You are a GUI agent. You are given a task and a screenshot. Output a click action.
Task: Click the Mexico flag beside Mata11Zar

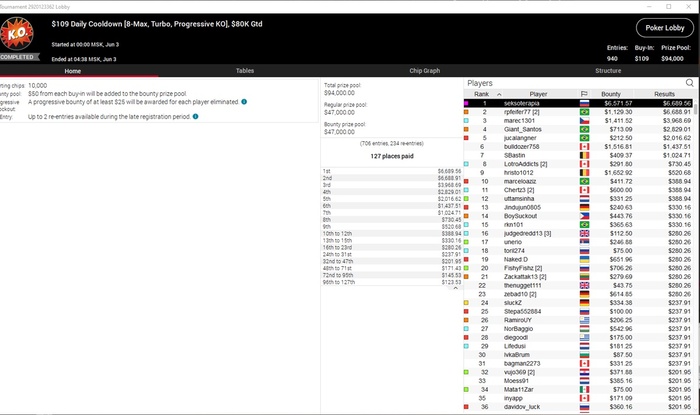[x=584, y=390]
